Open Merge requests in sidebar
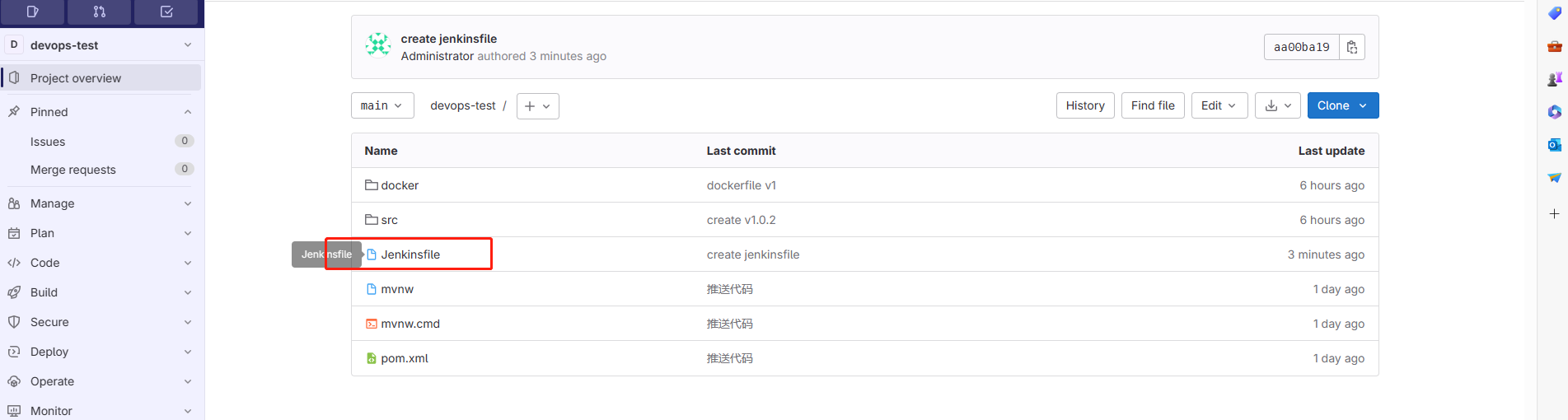 [x=73, y=170]
